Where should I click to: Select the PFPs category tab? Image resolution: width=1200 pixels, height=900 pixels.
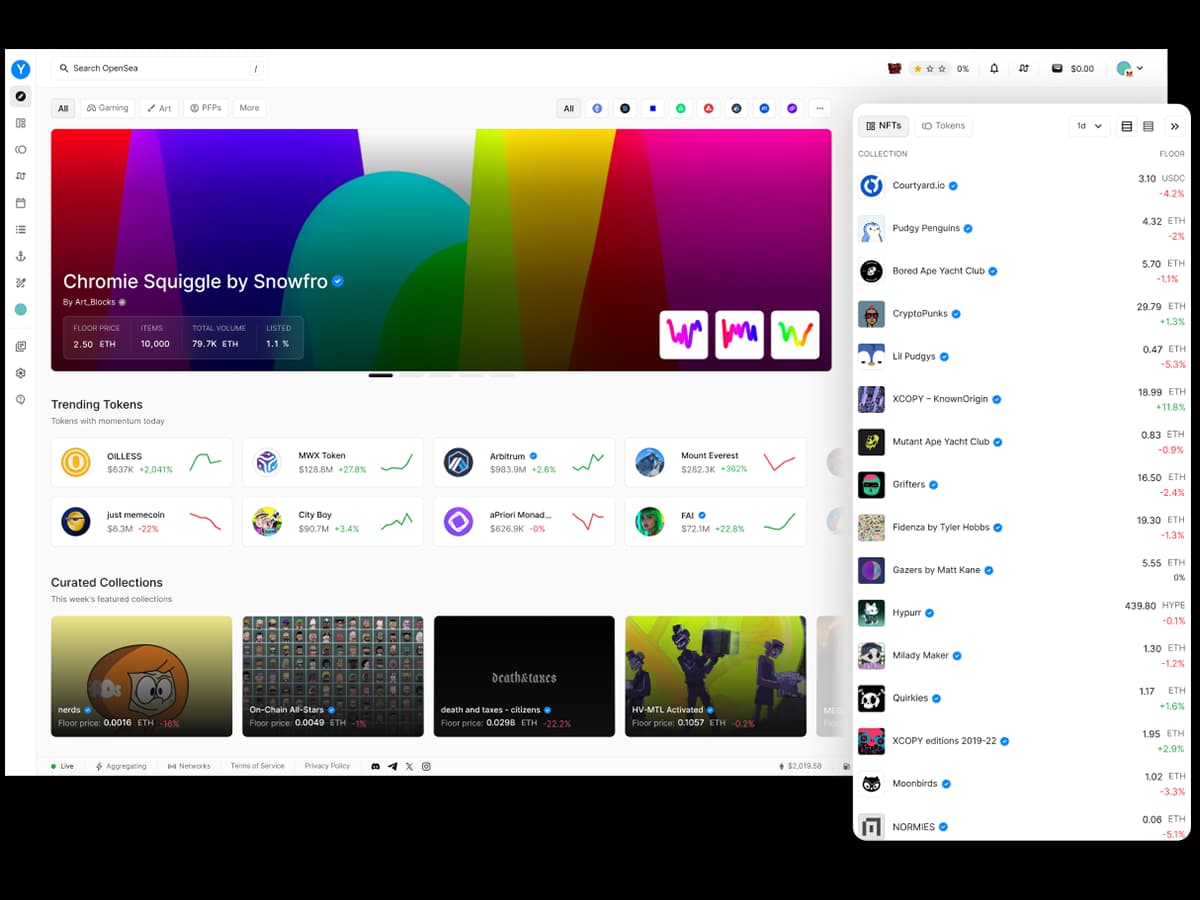(205, 108)
